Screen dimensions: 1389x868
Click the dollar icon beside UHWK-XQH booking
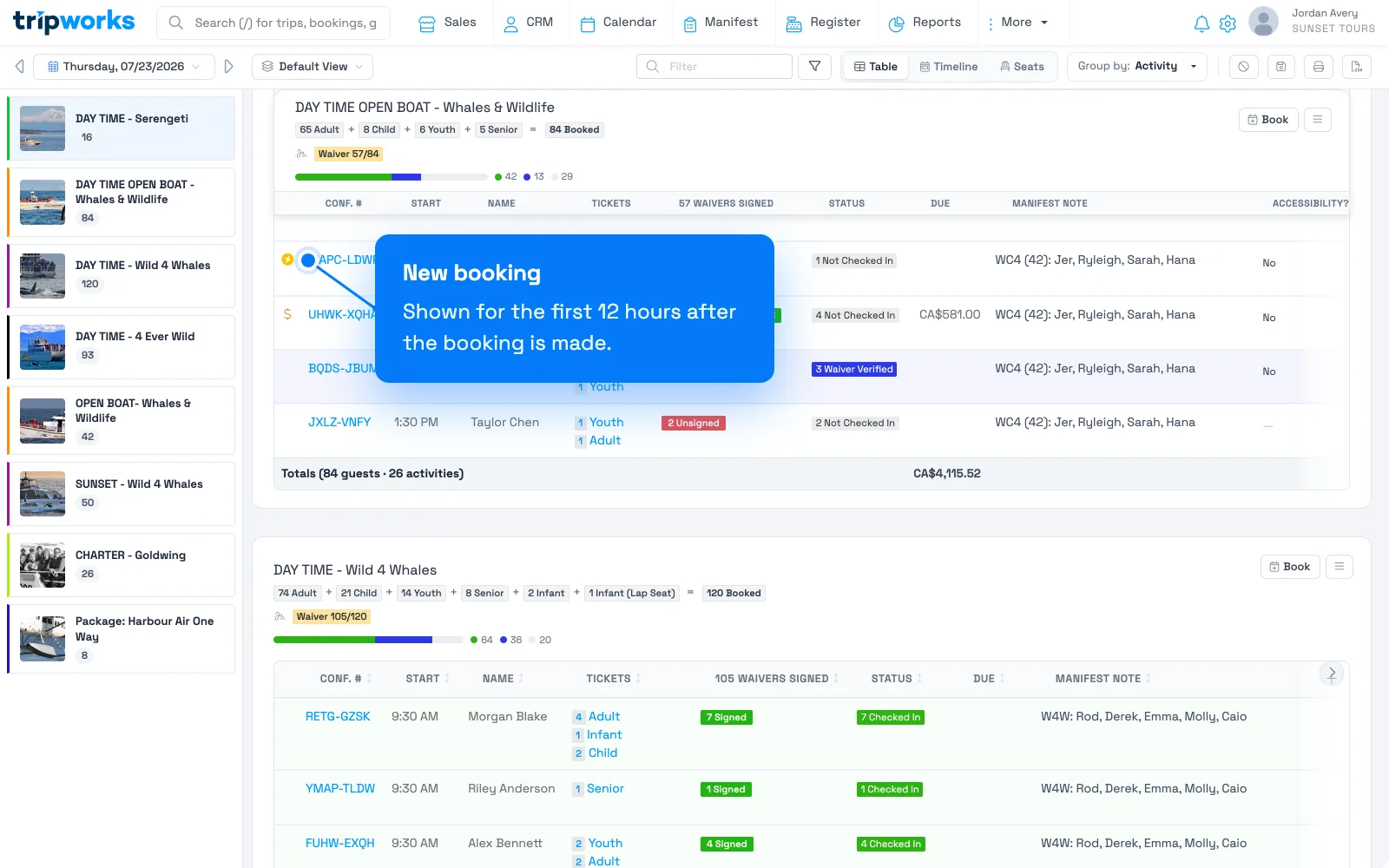tap(287, 314)
